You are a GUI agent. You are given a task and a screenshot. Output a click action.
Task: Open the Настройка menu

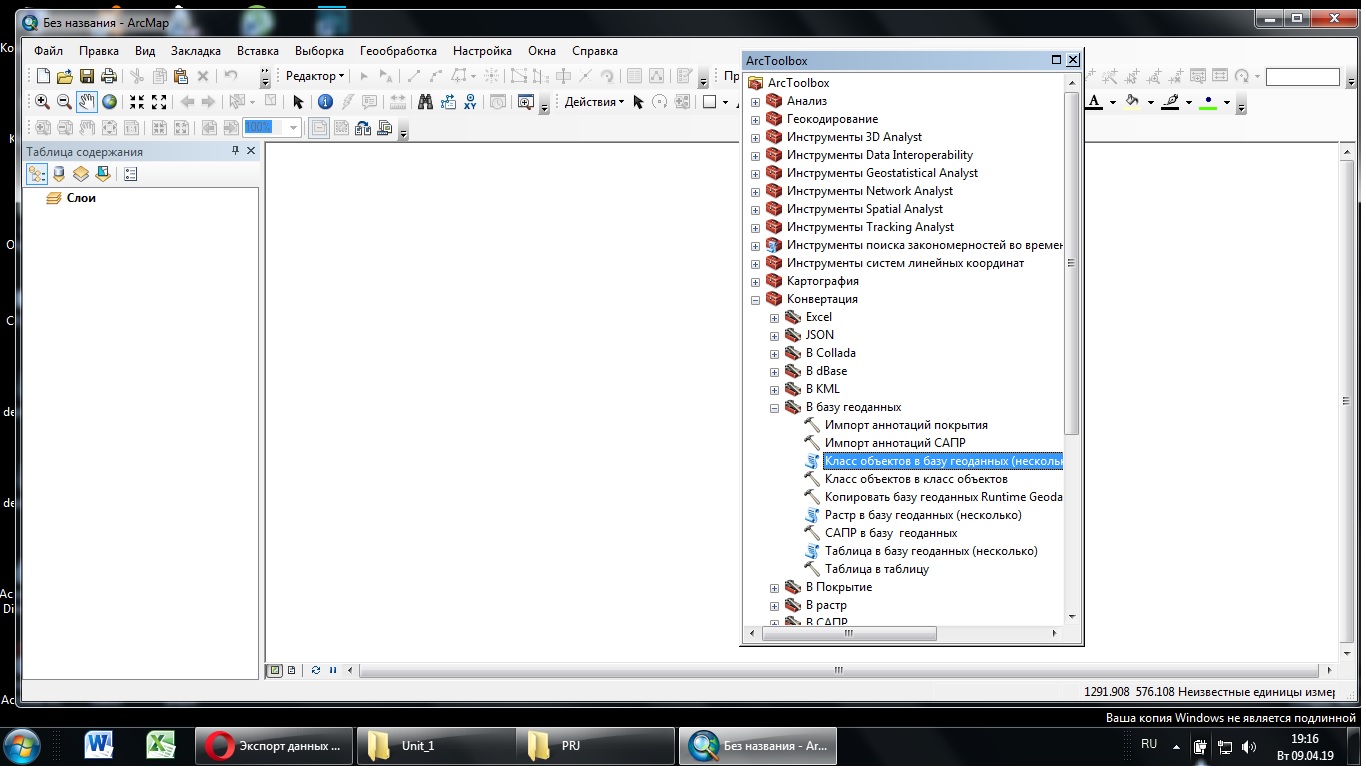tap(482, 51)
